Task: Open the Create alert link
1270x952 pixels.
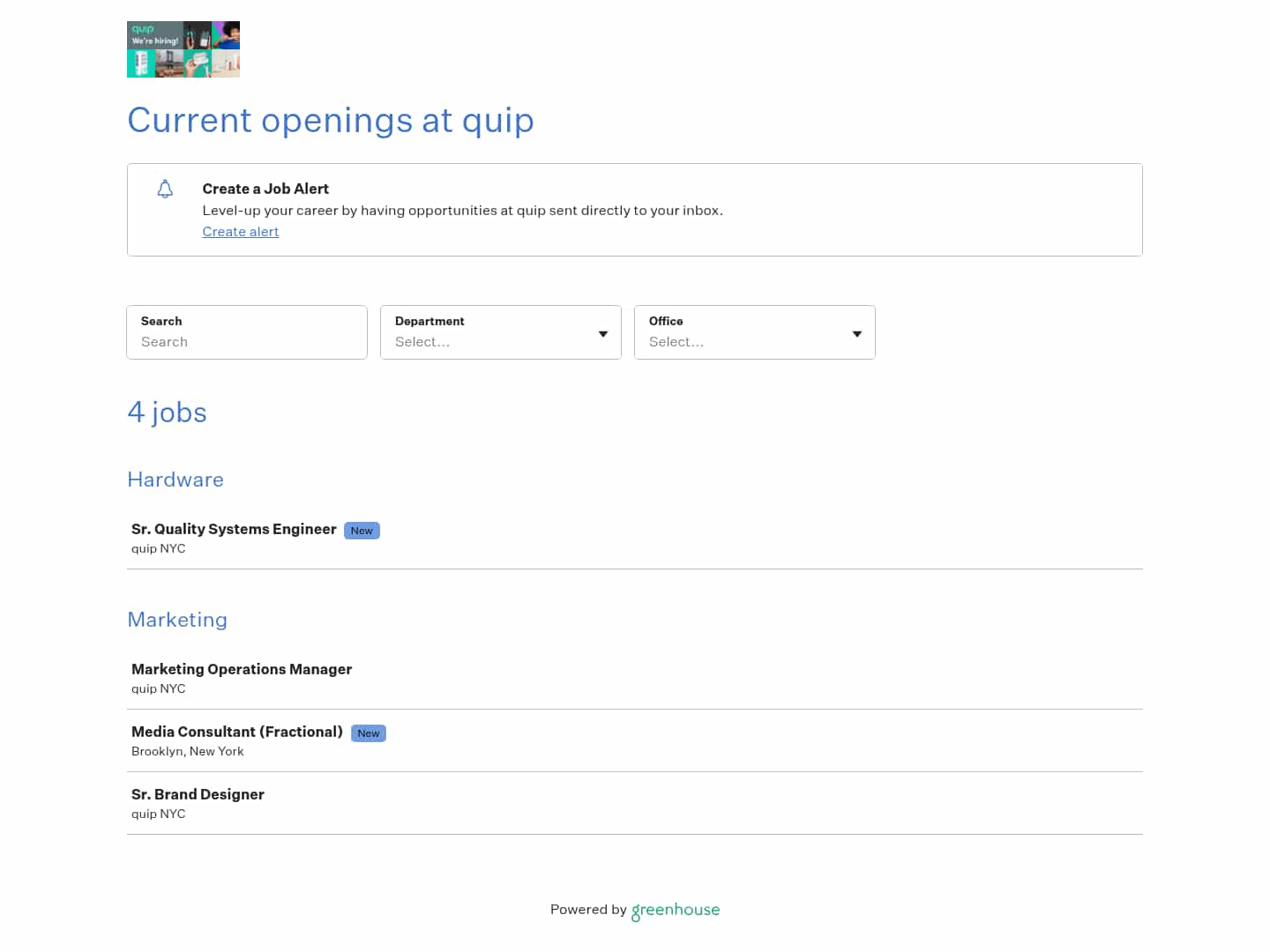Action: tap(241, 232)
